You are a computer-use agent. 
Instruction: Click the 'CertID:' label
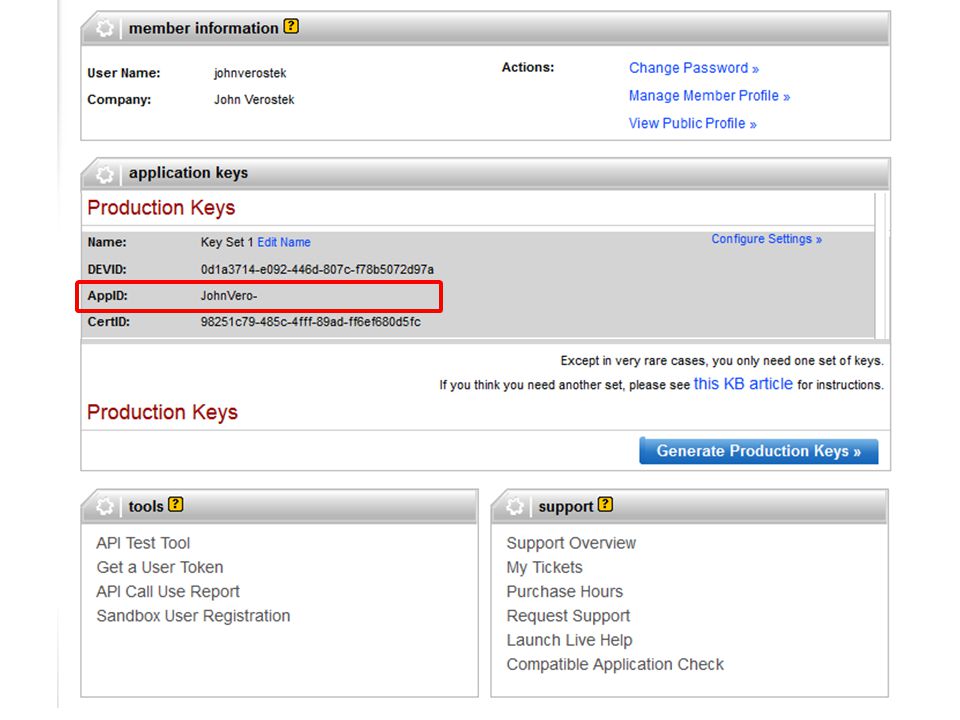click(108, 322)
